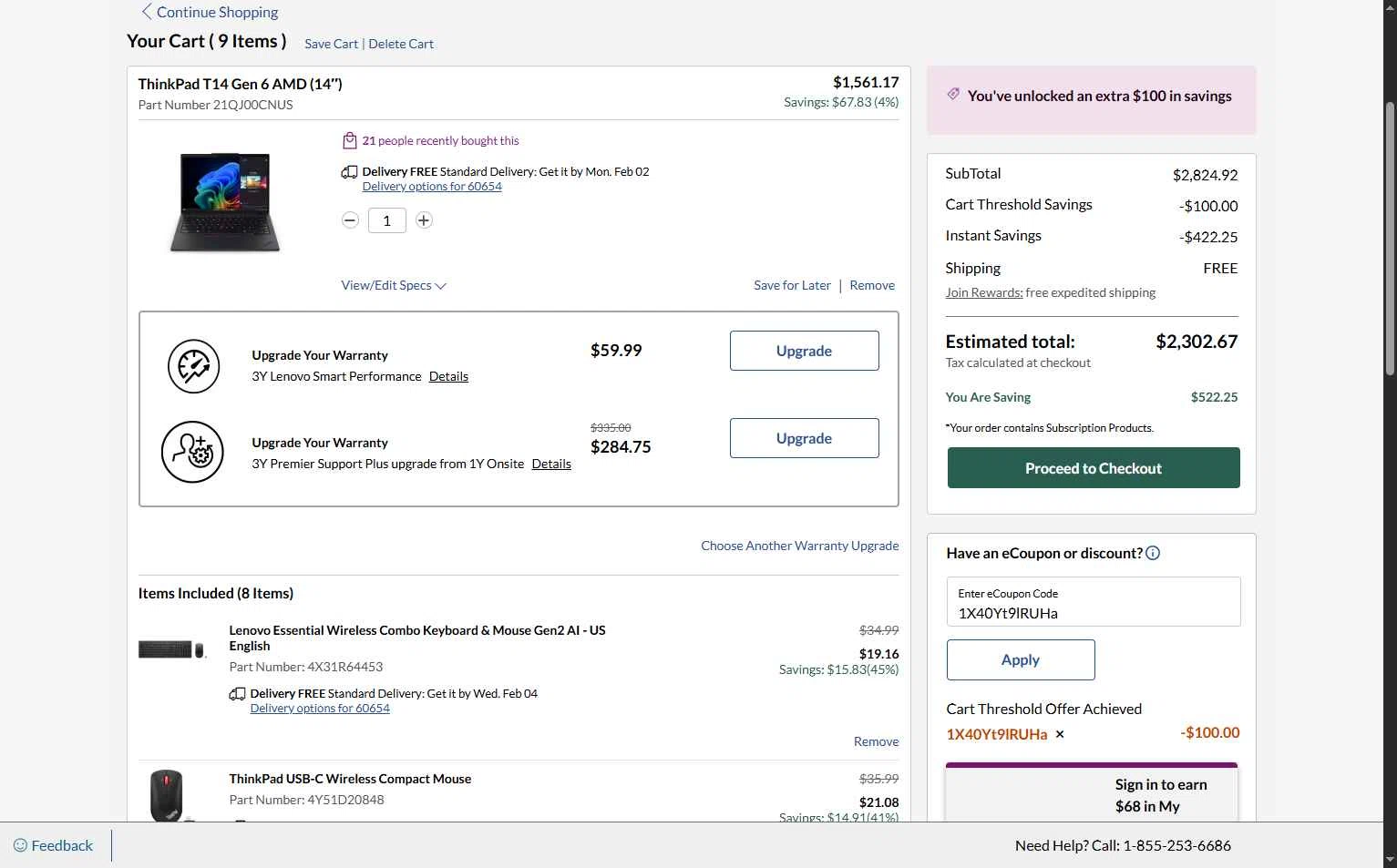Click the shopping bag recently bought icon

pos(349,140)
